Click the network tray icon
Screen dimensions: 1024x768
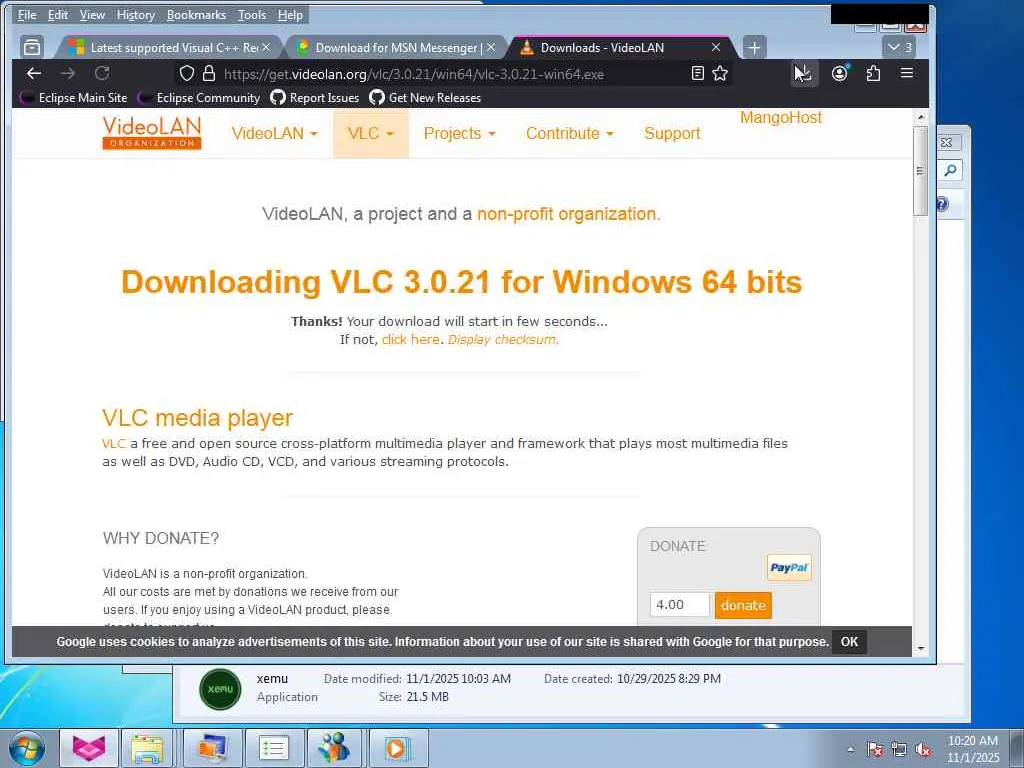(x=899, y=750)
